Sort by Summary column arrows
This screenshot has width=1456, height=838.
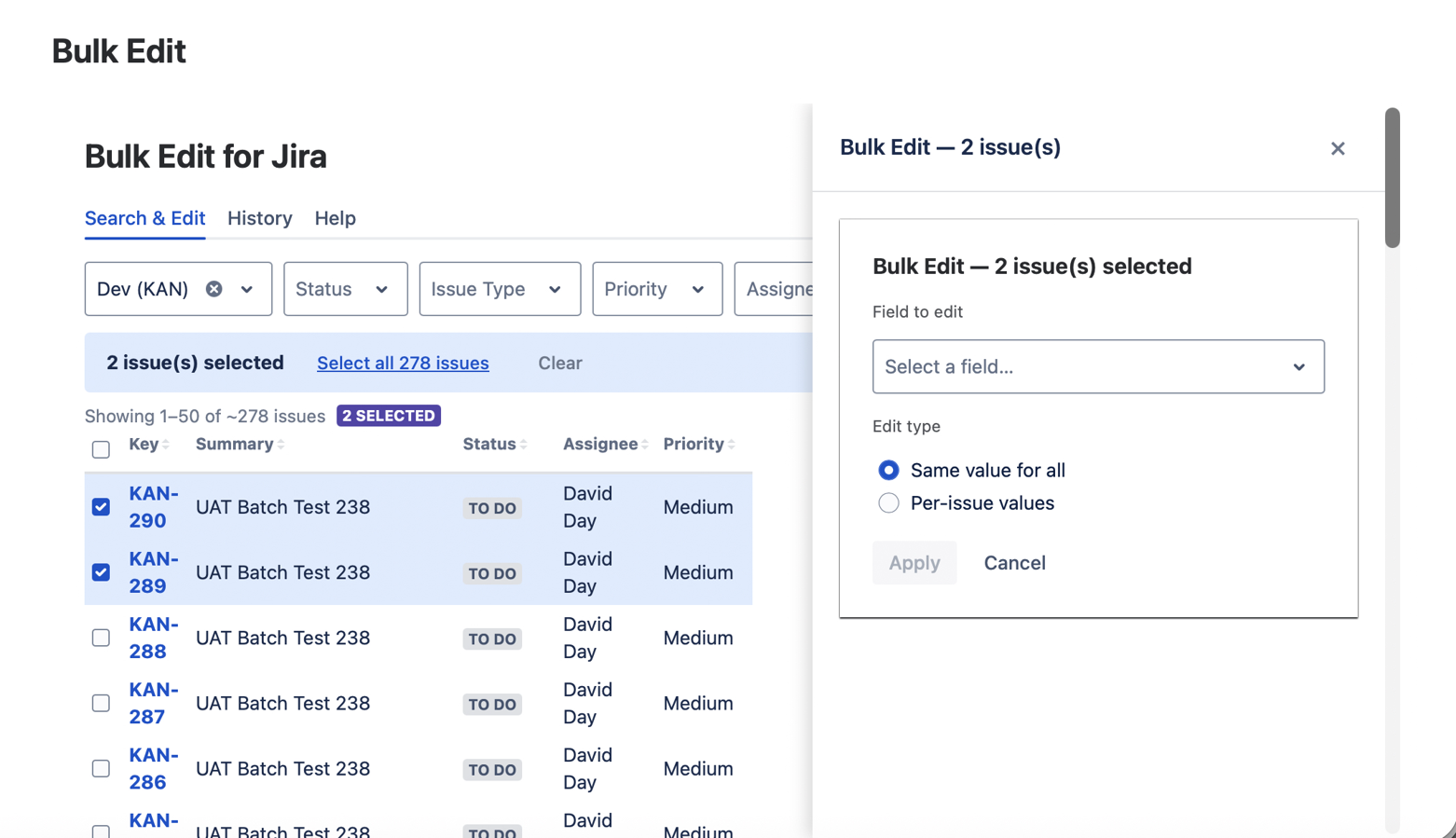coord(281,445)
